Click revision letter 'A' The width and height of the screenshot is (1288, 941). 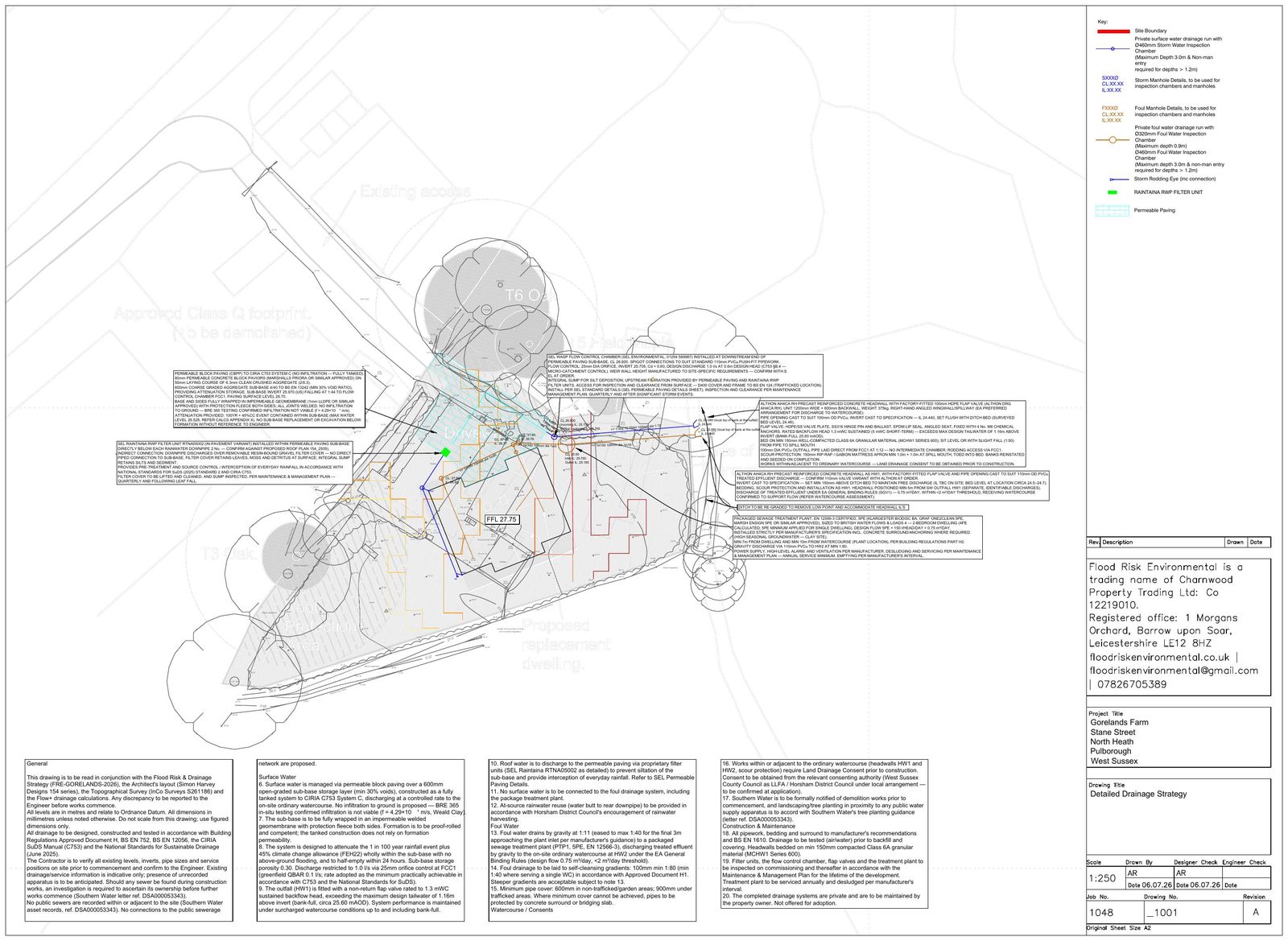[x=1256, y=912]
